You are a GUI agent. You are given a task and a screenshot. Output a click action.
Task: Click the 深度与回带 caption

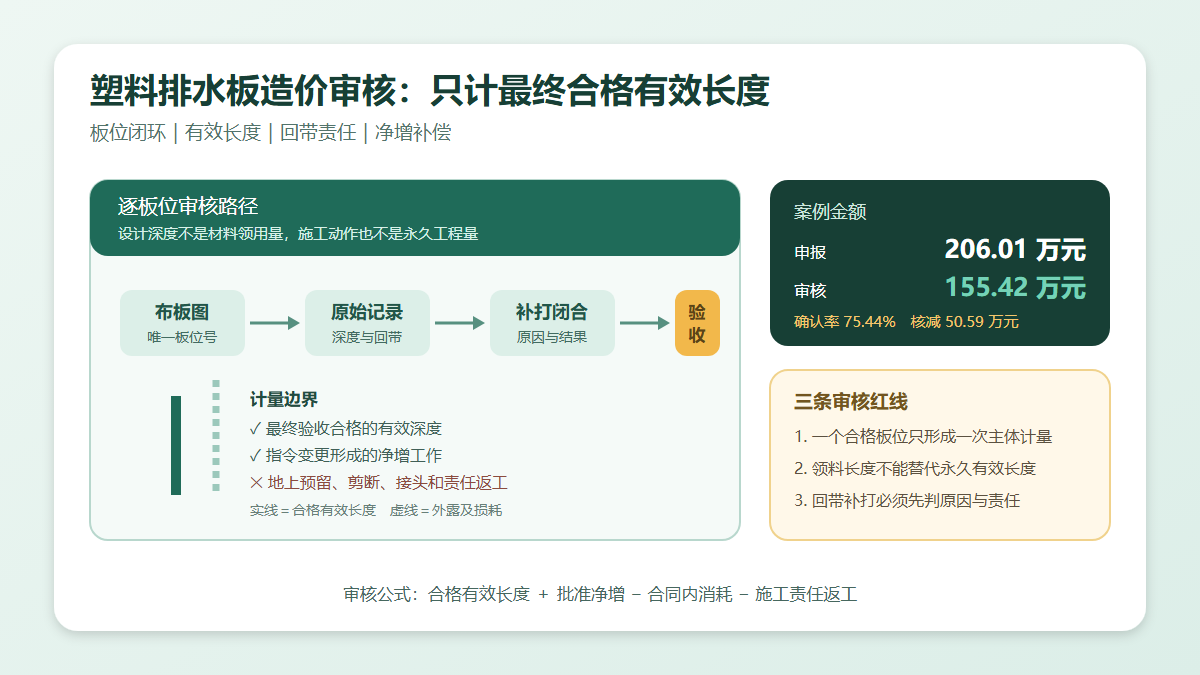367,338
